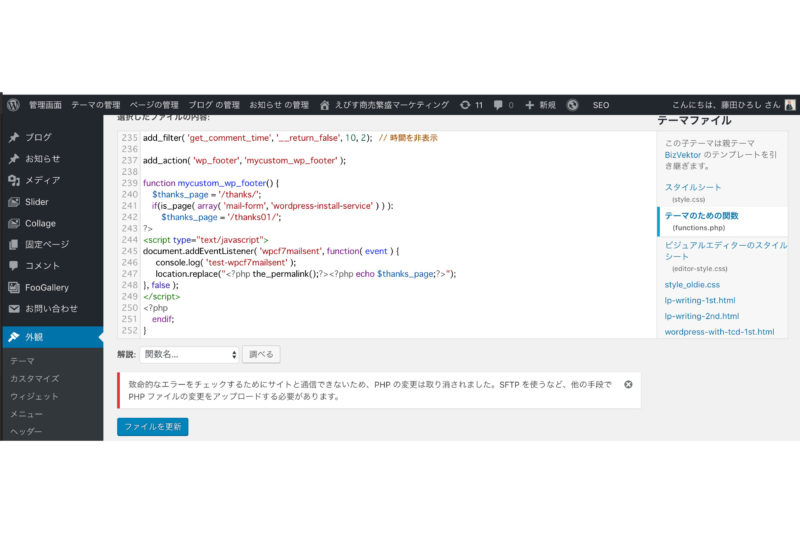Open the 関数名 function lookup dropdown
Screen dimensions: 800x533
pos(190,354)
